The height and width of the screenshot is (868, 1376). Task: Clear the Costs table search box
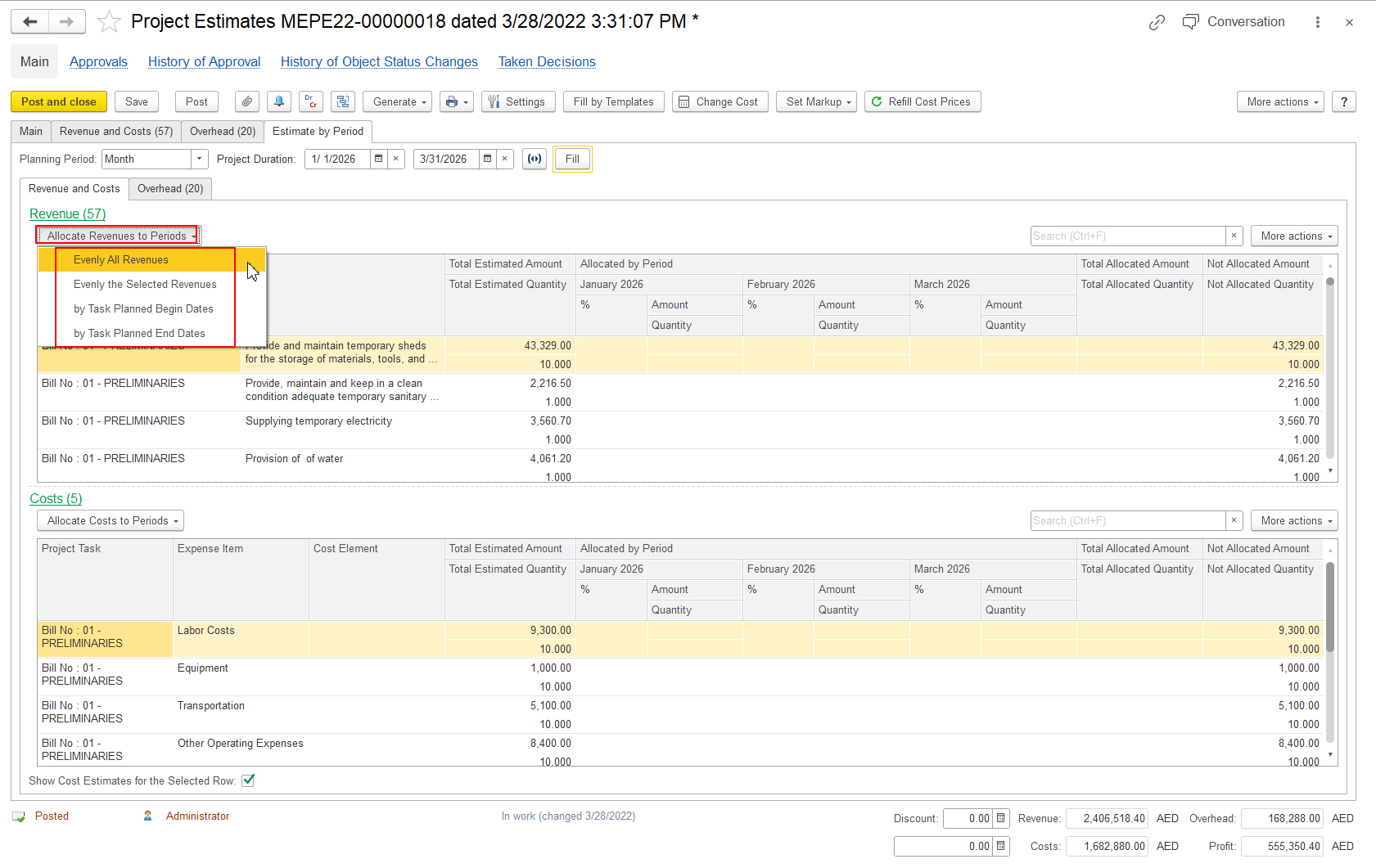1234,520
